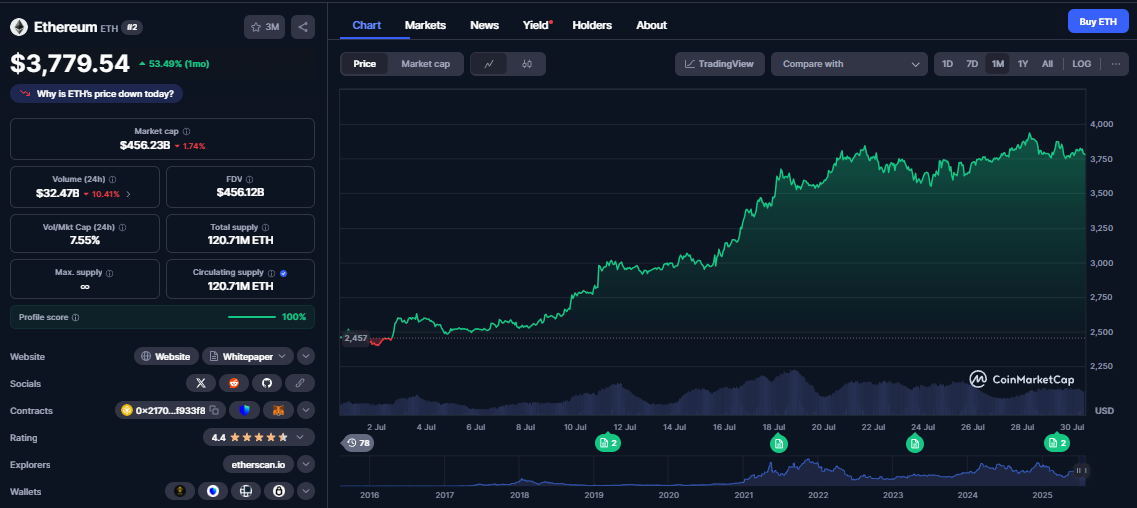This screenshot has height=508, width=1137.
Task: Copy the contract address 0x2170...f933f8
Action: coord(215,410)
